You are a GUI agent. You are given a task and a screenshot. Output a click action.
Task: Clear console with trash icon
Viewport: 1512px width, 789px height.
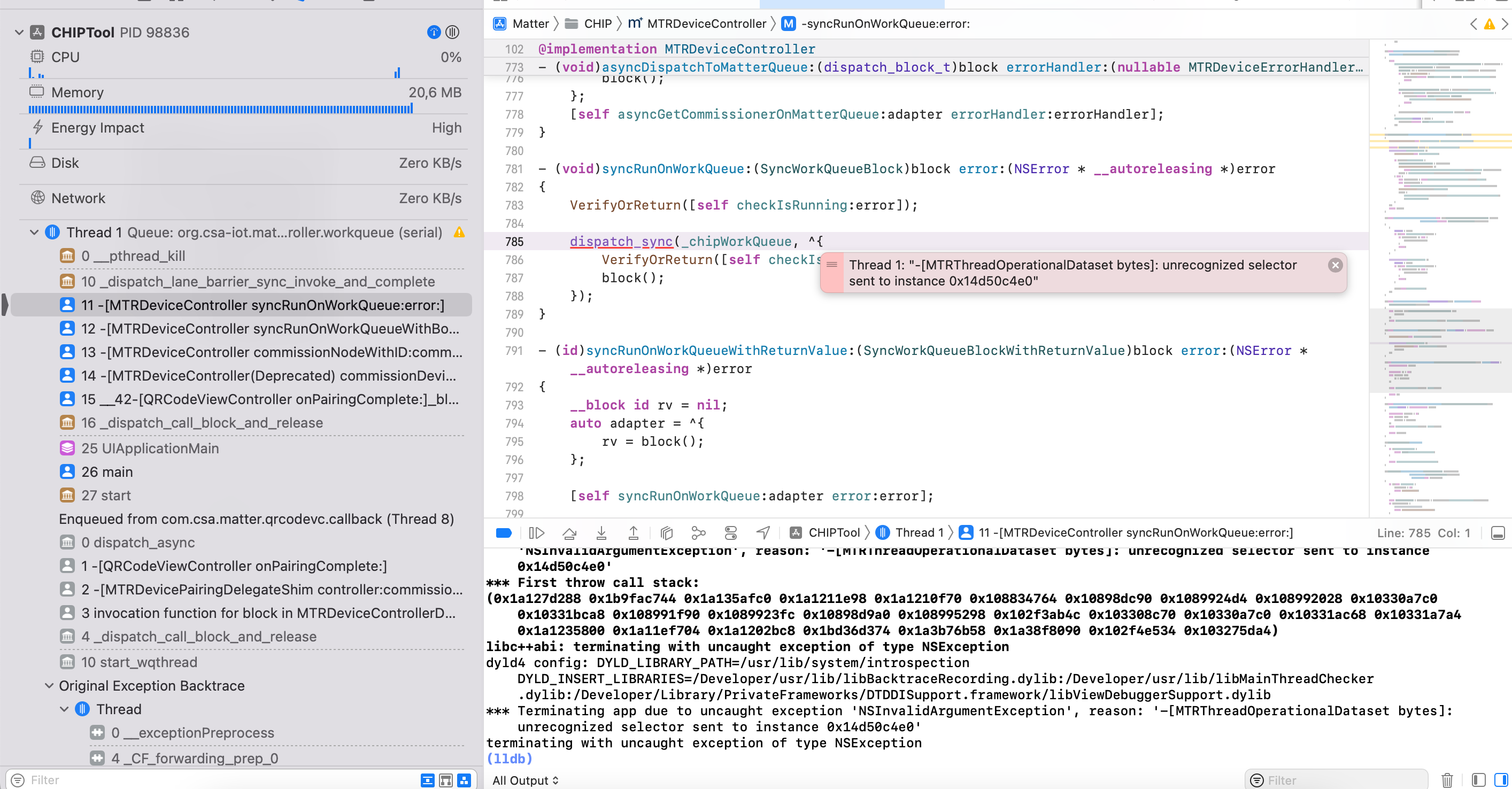click(1447, 780)
